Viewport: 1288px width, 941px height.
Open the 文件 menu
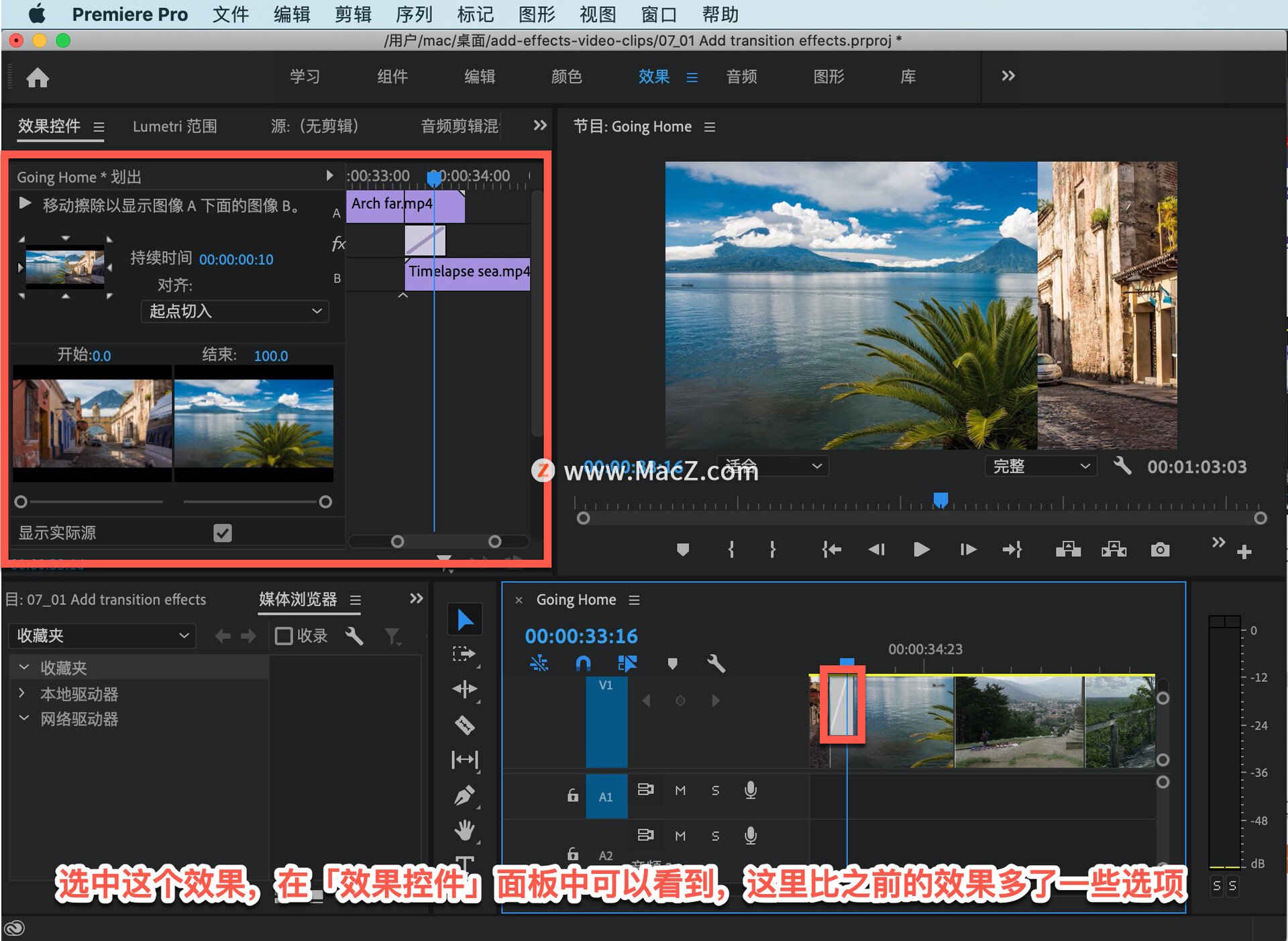pyautogui.click(x=230, y=14)
